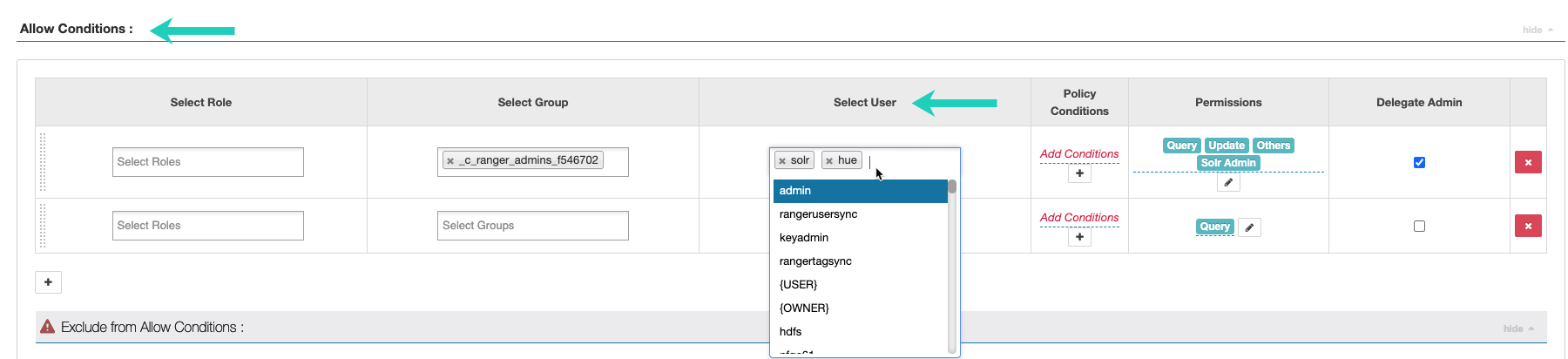Image resolution: width=1568 pixels, height=359 pixels.
Task: Click plus under second row Add Conditions
Action: pos(1079,237)
